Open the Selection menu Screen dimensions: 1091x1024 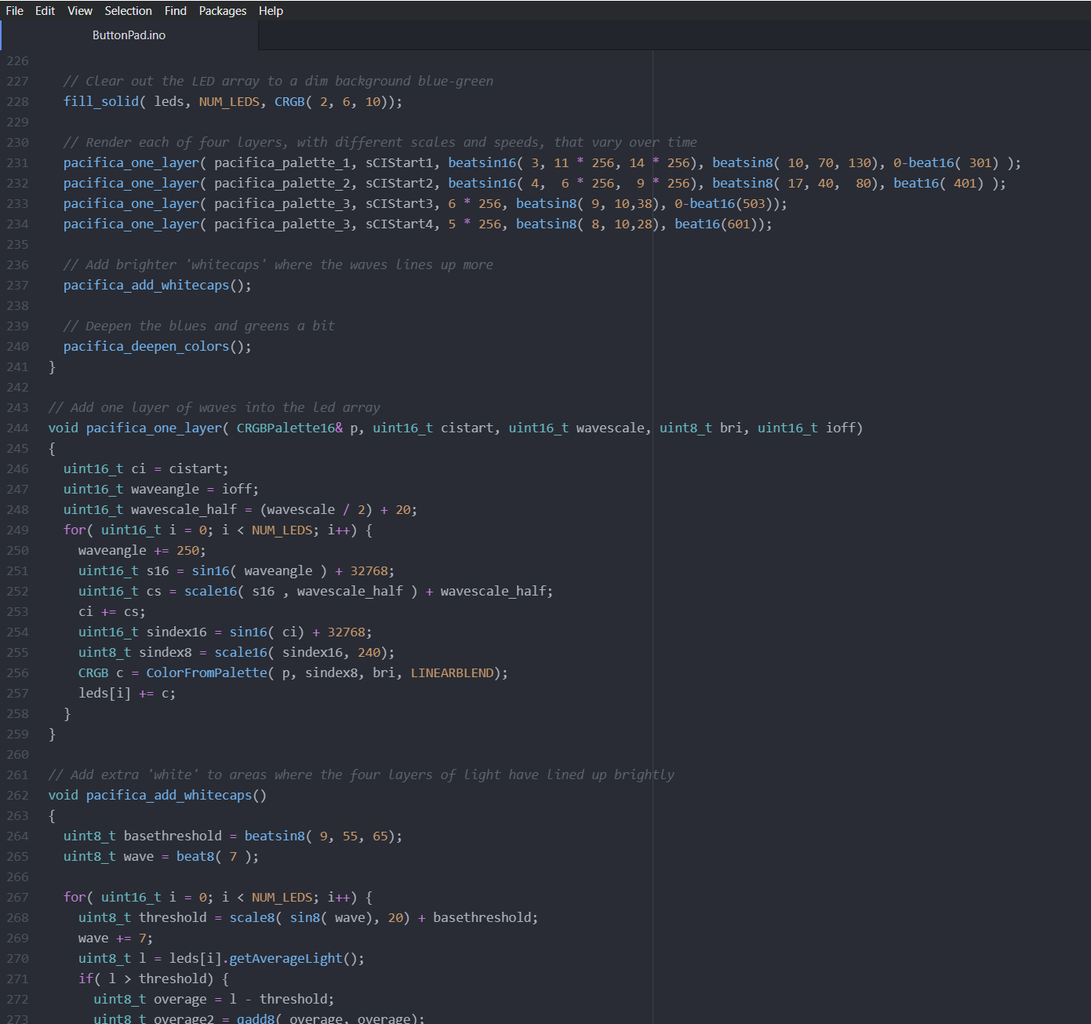(x=128, y=11)
